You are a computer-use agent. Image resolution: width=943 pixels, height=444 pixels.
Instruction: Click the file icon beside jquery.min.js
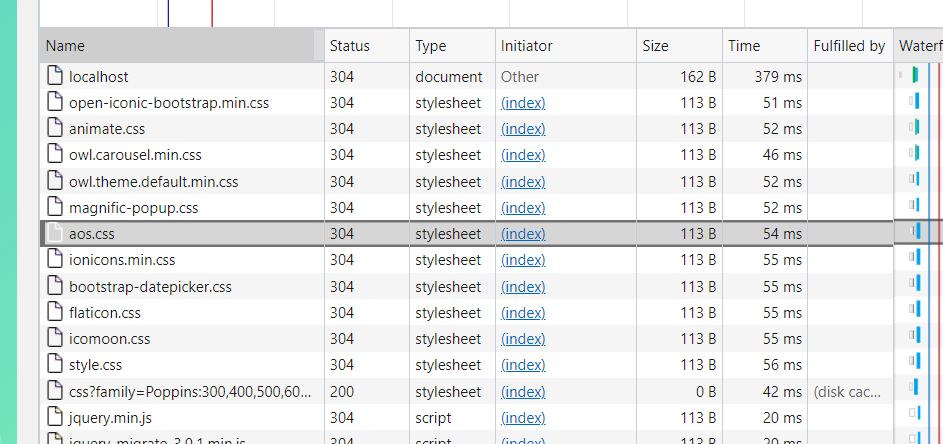(55, 417)
